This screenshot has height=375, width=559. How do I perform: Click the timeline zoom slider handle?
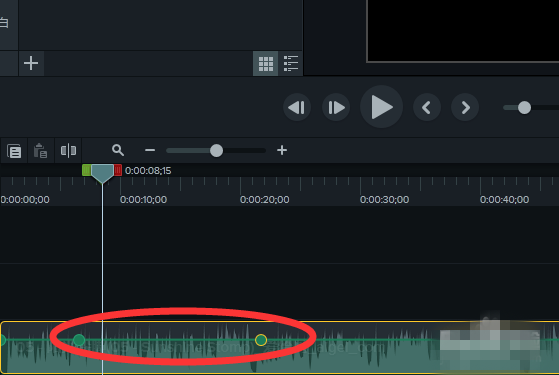[216, 150]
